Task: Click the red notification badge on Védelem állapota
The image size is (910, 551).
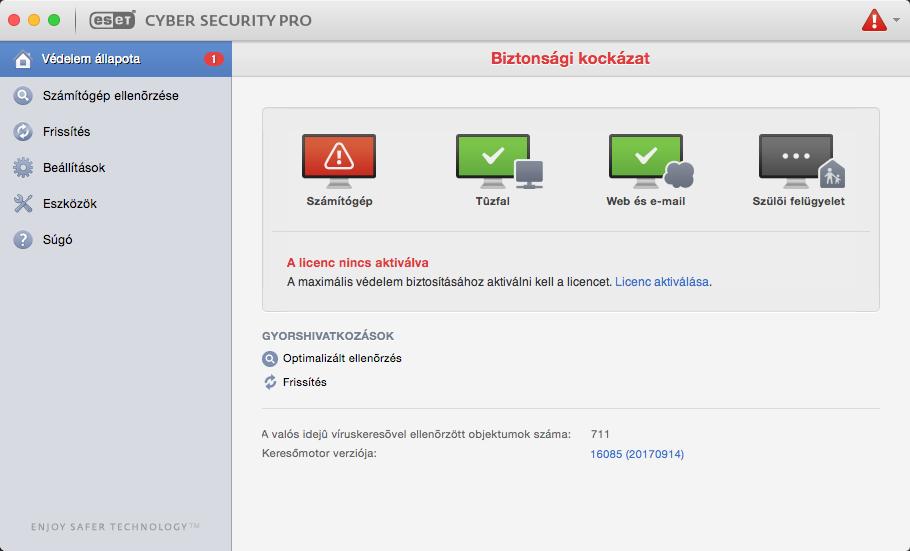Action: [x=213, y=59]
